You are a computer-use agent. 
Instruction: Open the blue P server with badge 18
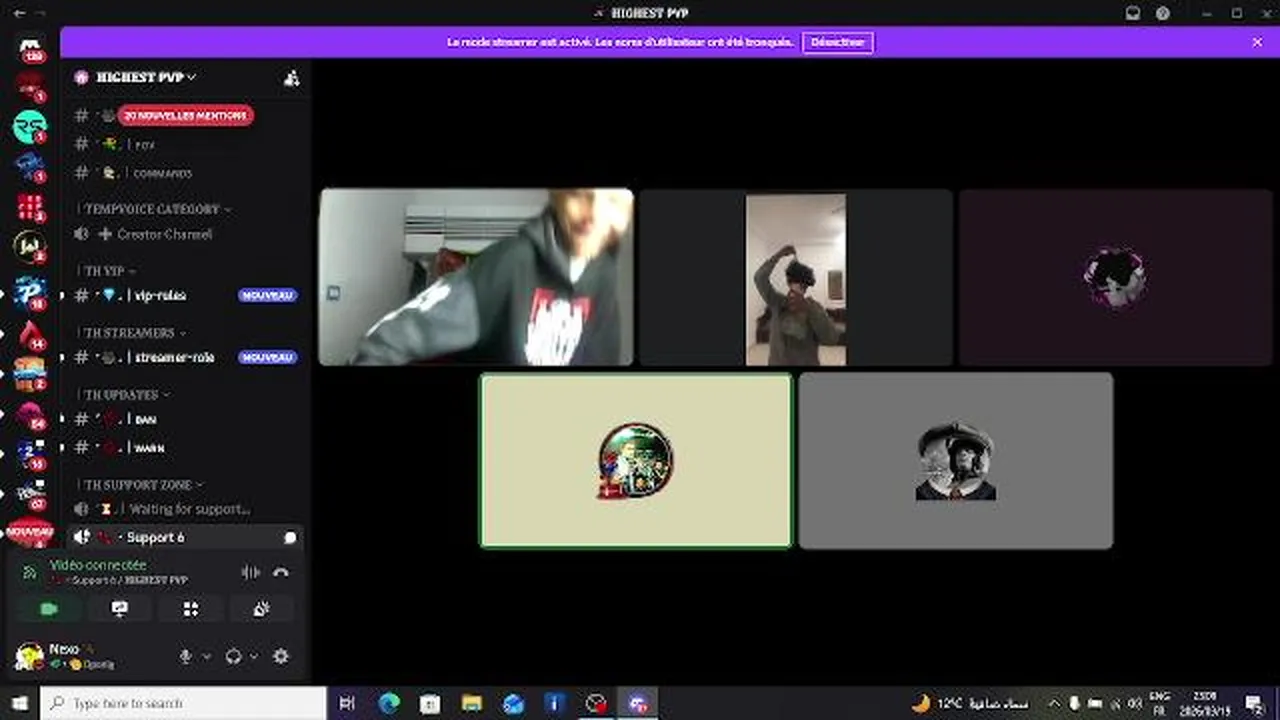pyautogui.click(x=30, y=291)
